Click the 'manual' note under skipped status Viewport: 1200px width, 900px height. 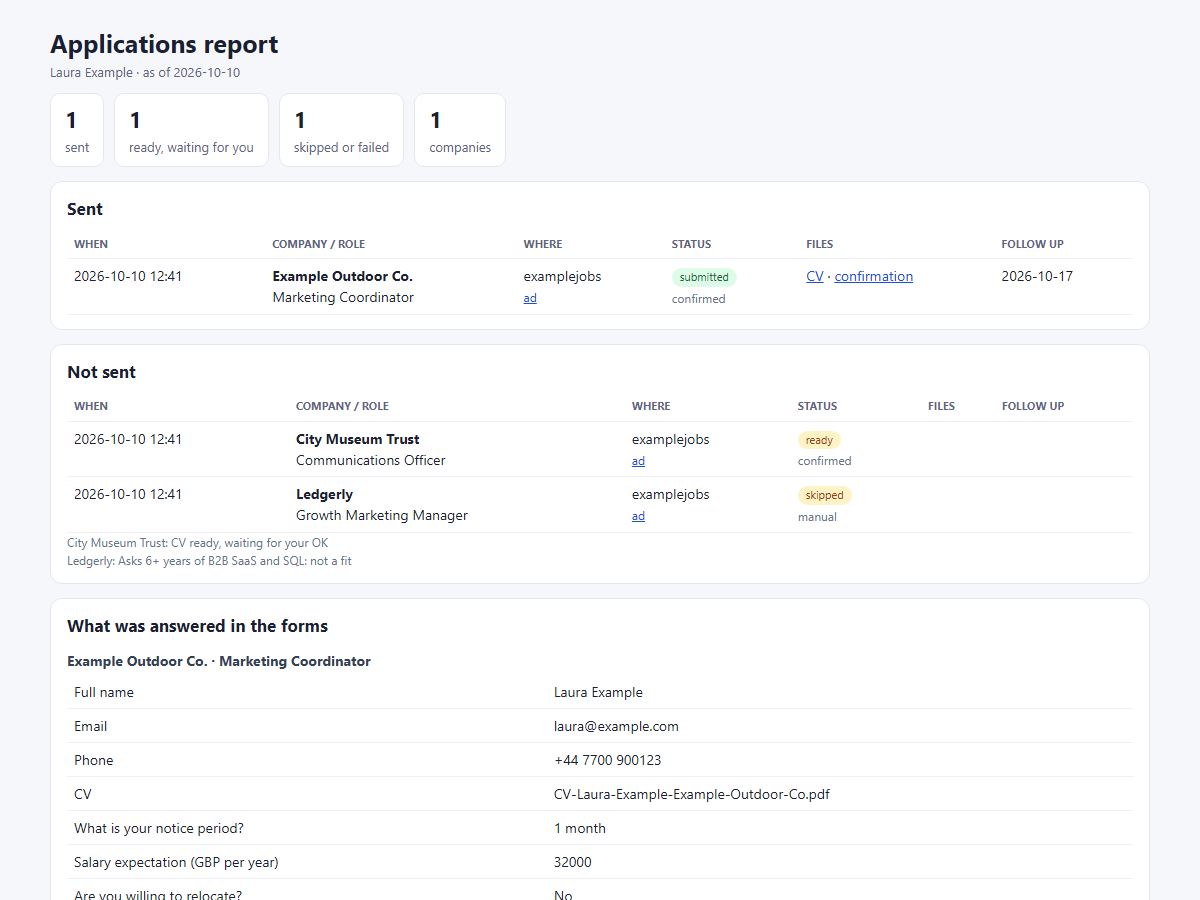817,517
